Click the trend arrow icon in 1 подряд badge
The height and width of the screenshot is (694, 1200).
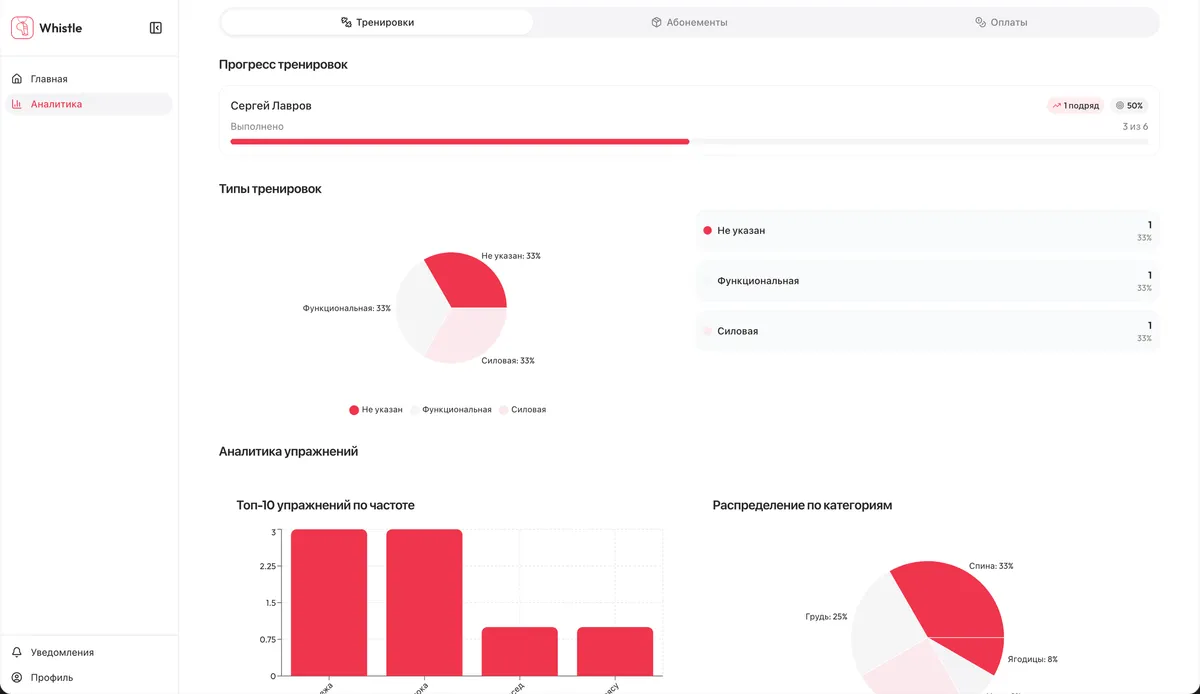point(1056,106)
